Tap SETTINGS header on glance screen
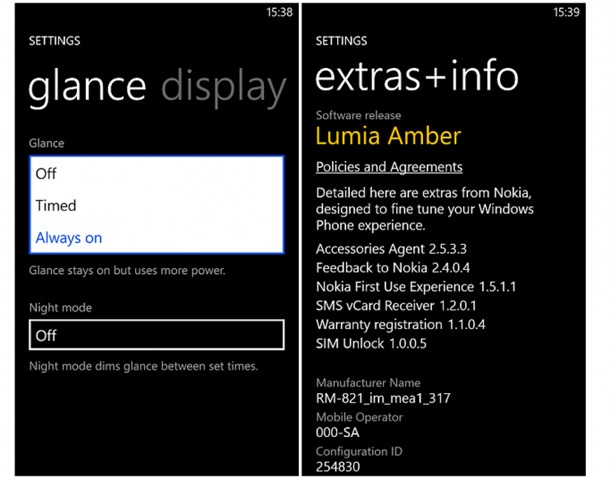Screen dimensions: 610x479 54,40
